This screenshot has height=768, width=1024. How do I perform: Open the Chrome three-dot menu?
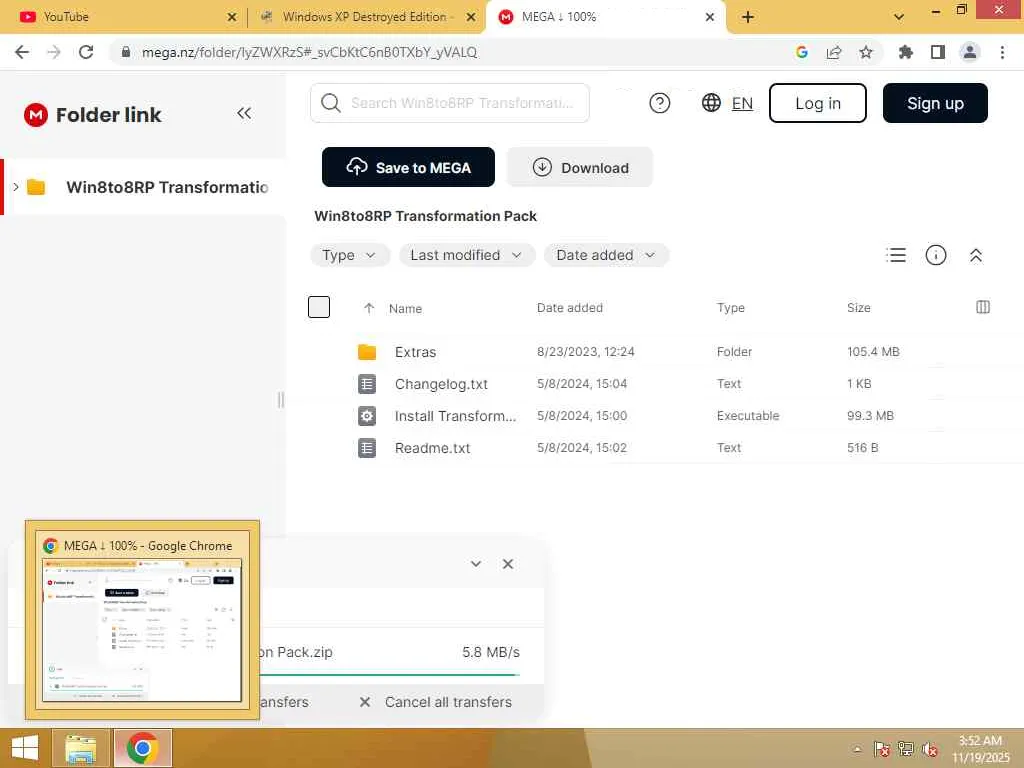(1002, 52)
